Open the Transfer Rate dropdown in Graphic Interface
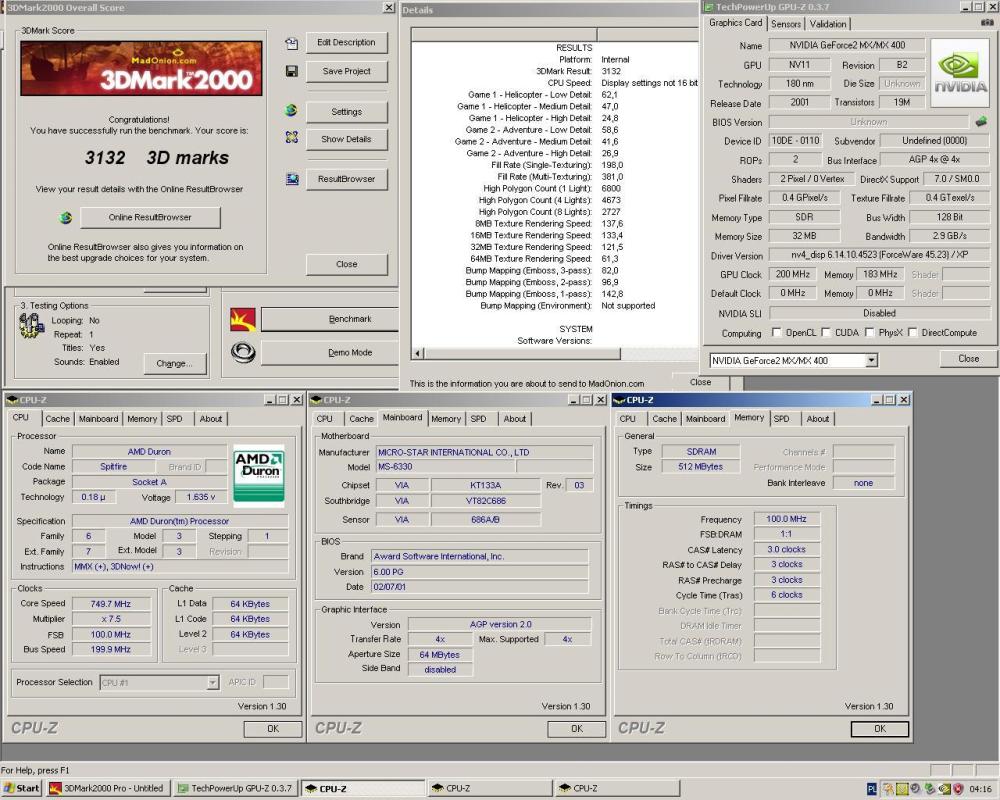The image size is (1000, 800). pyautogui.click(x=441, y=638)
